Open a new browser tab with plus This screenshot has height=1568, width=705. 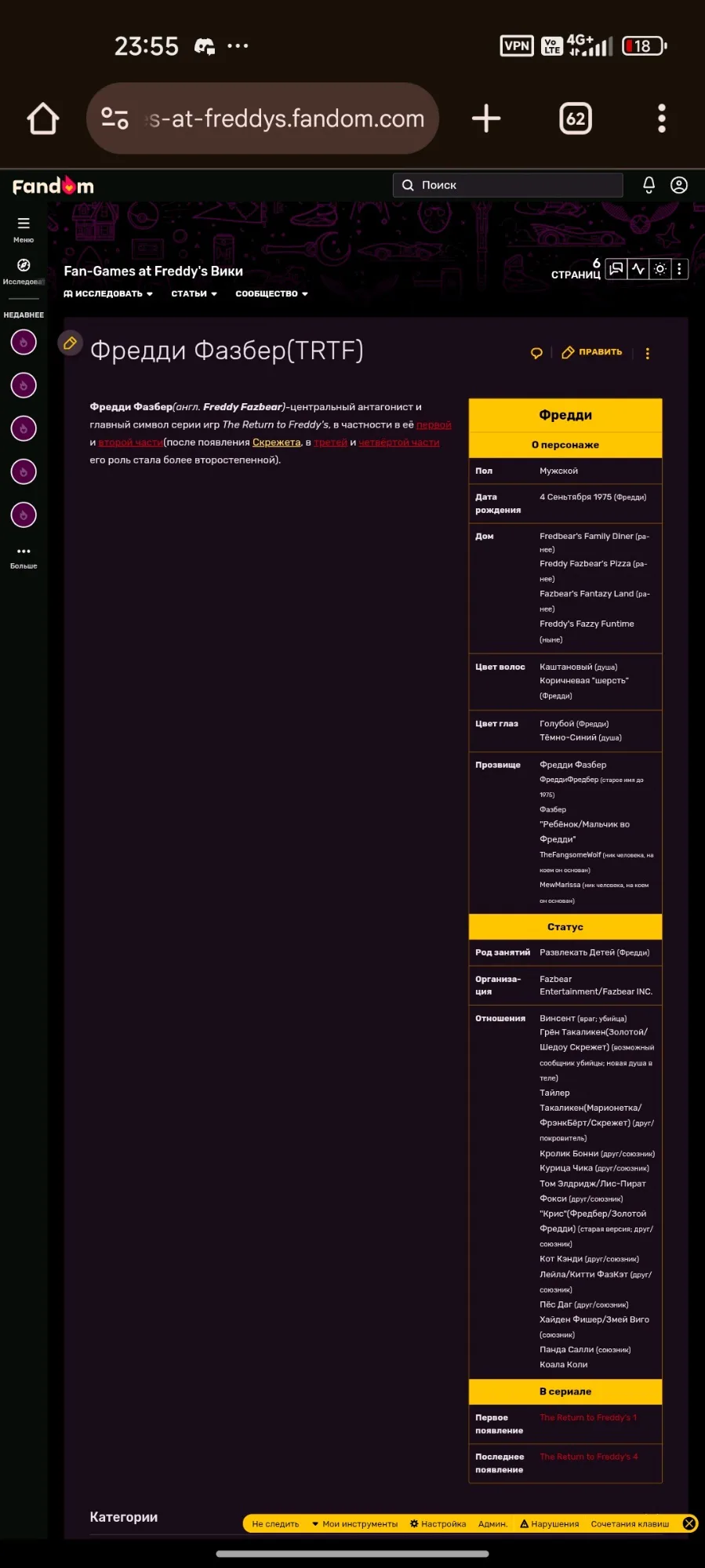tap(486, 118)
